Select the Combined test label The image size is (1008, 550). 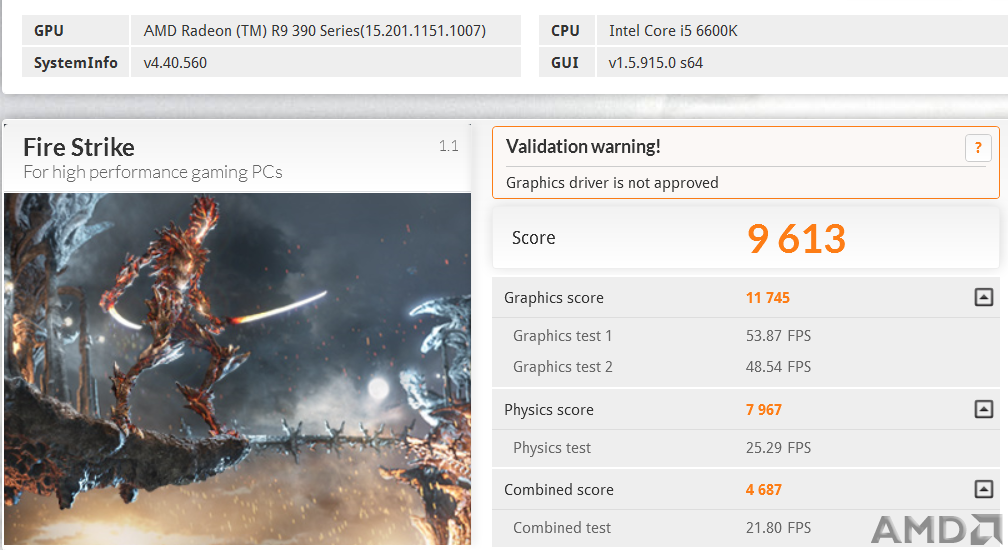tap(562, 528)
